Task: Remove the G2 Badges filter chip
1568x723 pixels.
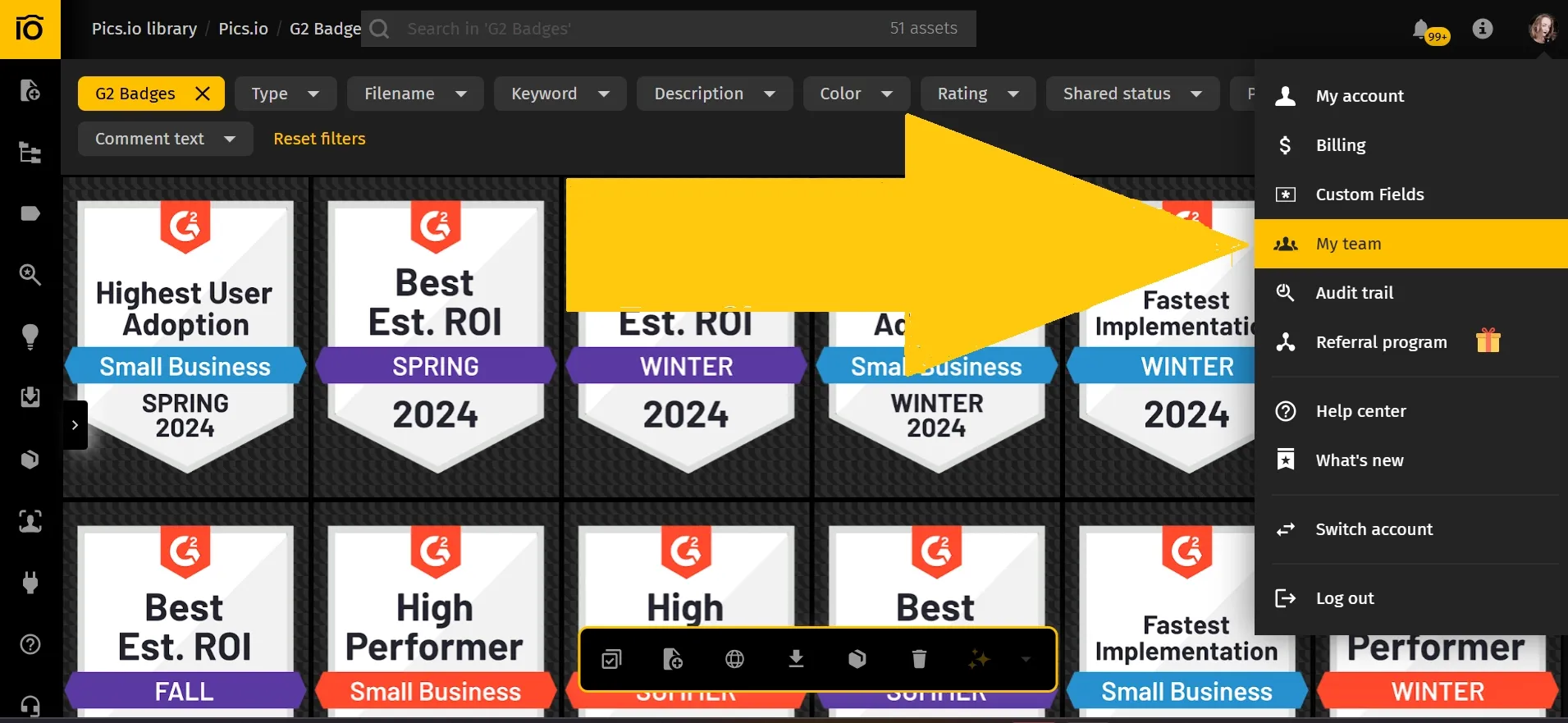Action: 203,94
